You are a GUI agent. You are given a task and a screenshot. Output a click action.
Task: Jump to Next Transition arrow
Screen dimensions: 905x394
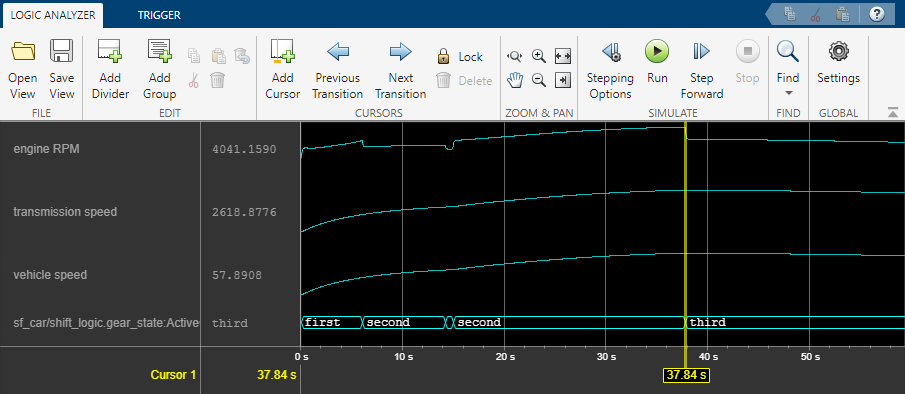click(x=401, y=70)
